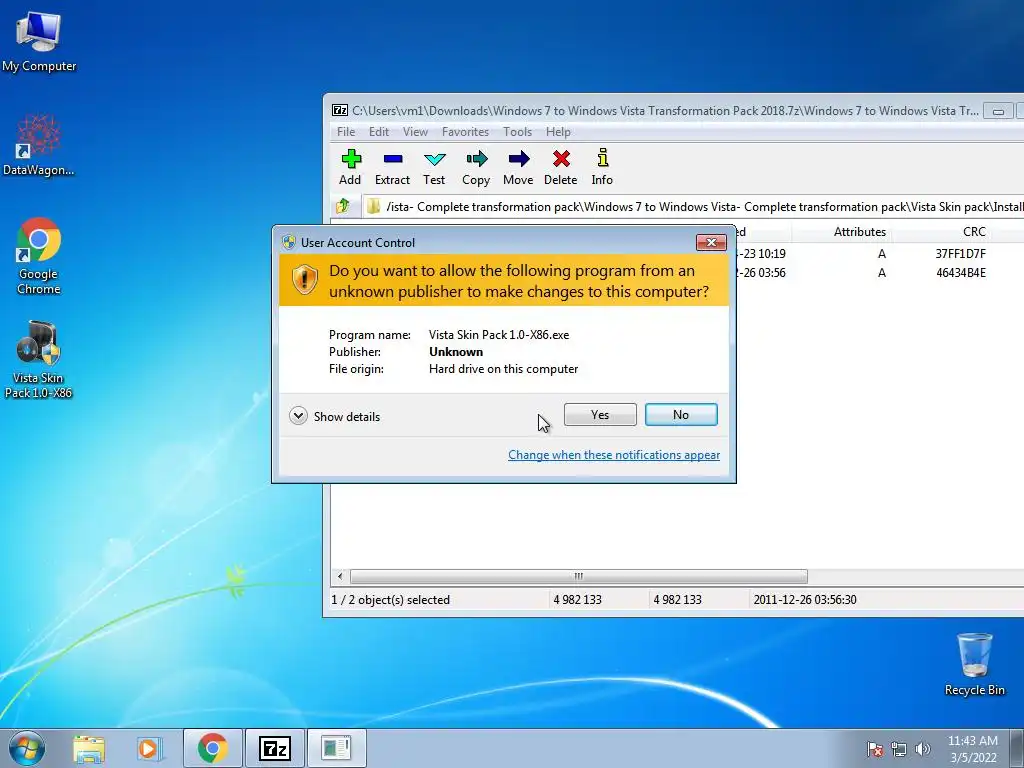1024x768 pixels.
Task: Click the scrollbar left arrow in 7-Zip
Action: 340,576
